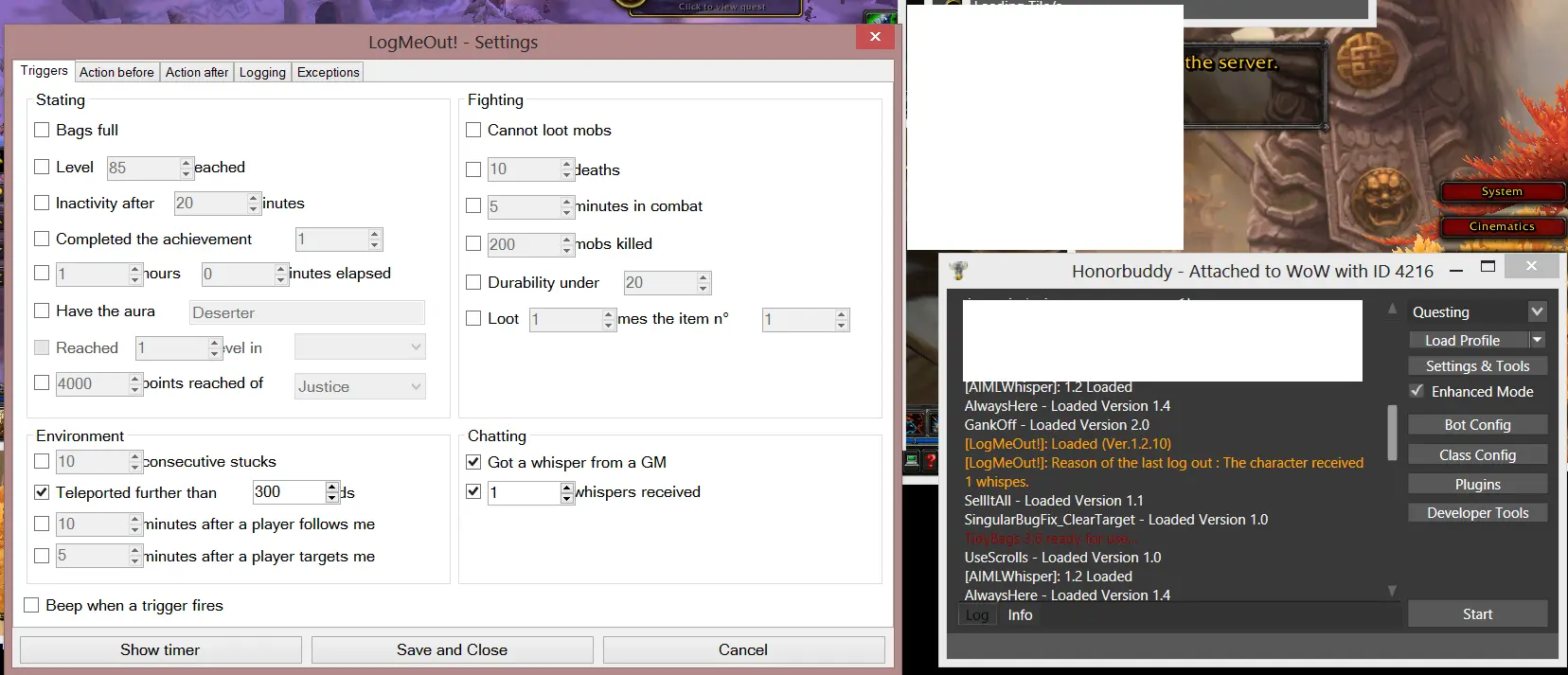This screenshot has height=675, width=1568.
Task: Enable the mobs killed checkbox
Action: [x=473, y=243]
